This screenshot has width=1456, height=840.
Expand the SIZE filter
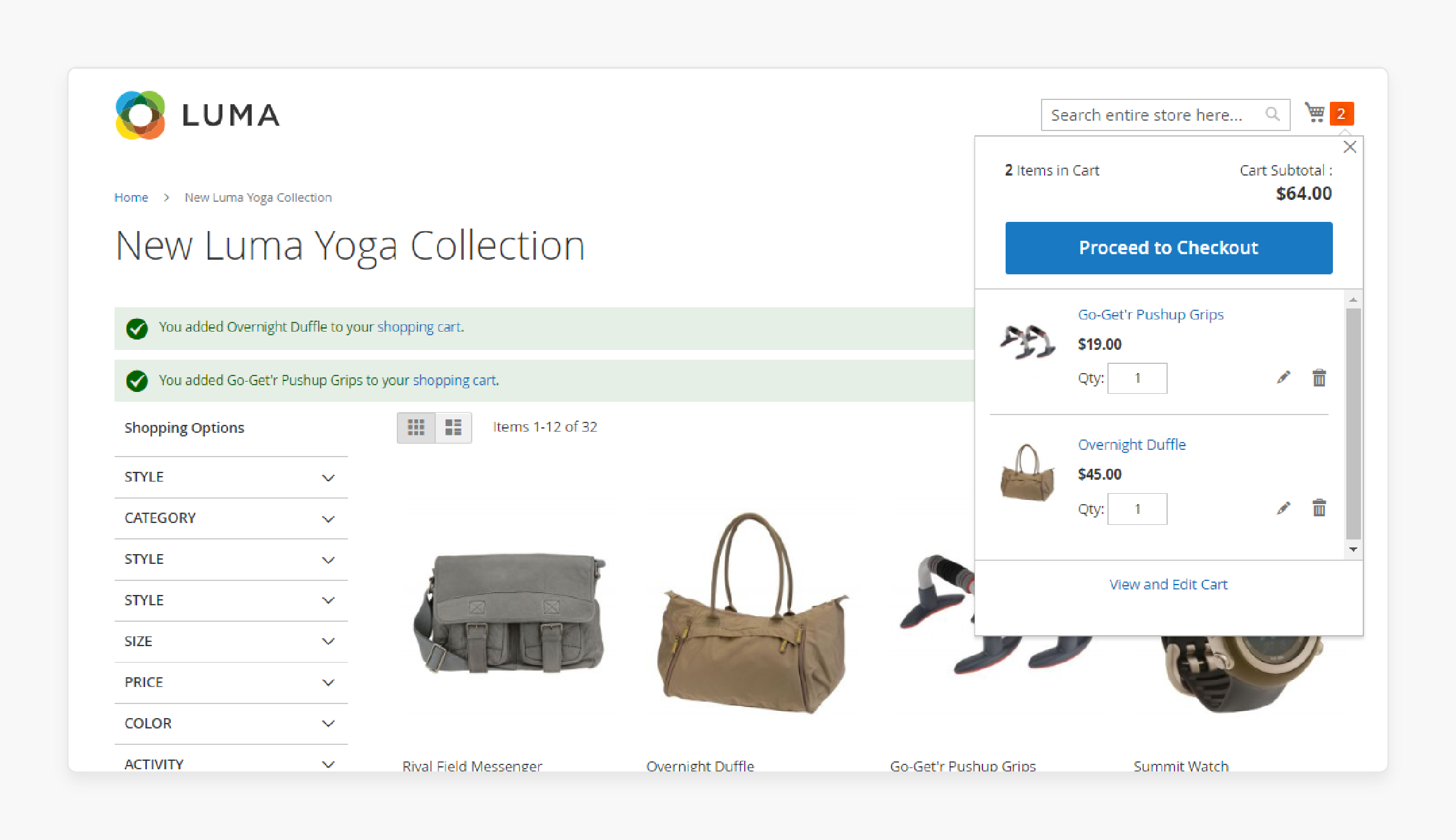tap(231, 641)
